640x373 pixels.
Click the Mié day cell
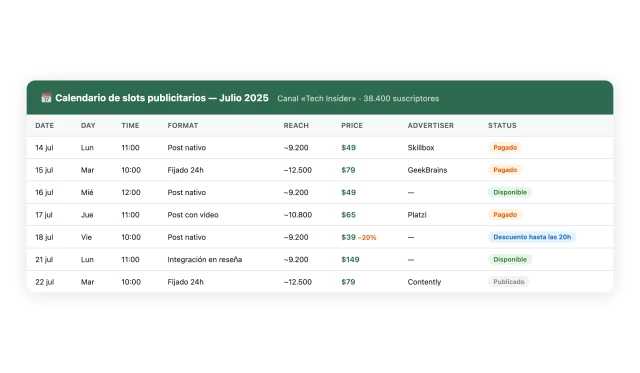click(87, 193)
